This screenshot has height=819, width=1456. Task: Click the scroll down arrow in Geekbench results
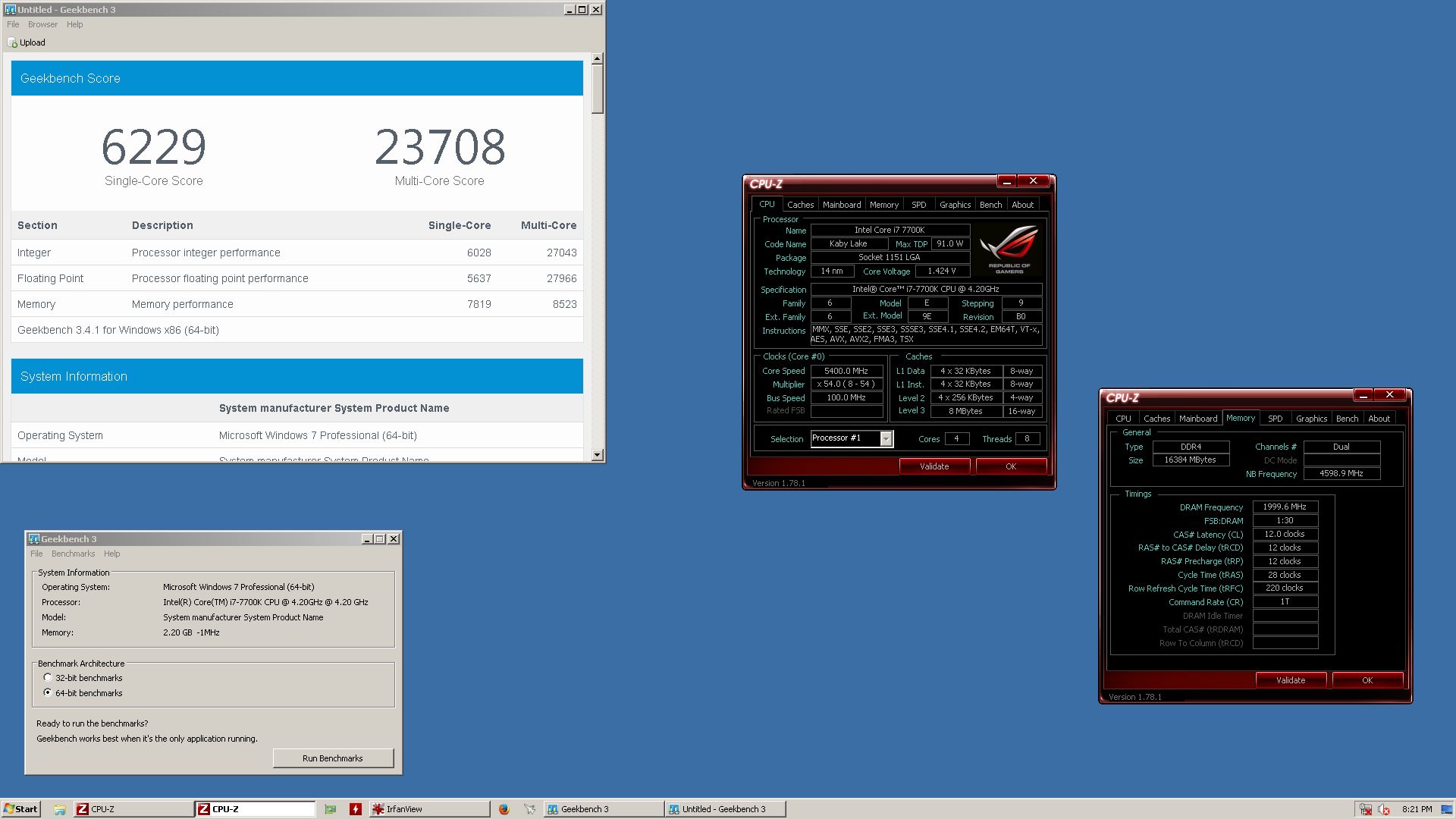(x=598, y=455)
